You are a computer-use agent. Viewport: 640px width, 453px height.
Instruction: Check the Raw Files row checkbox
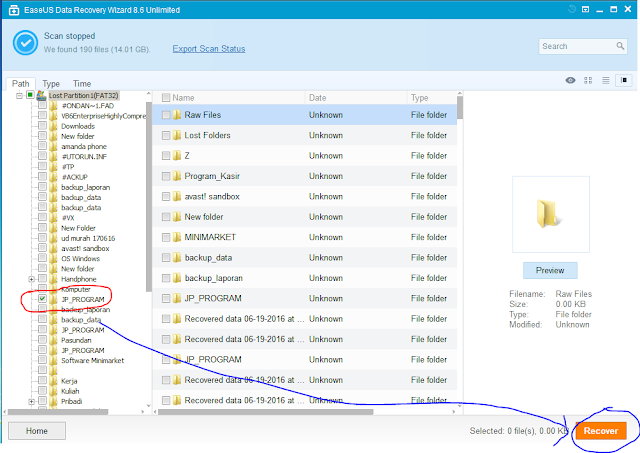coord(166,115)
